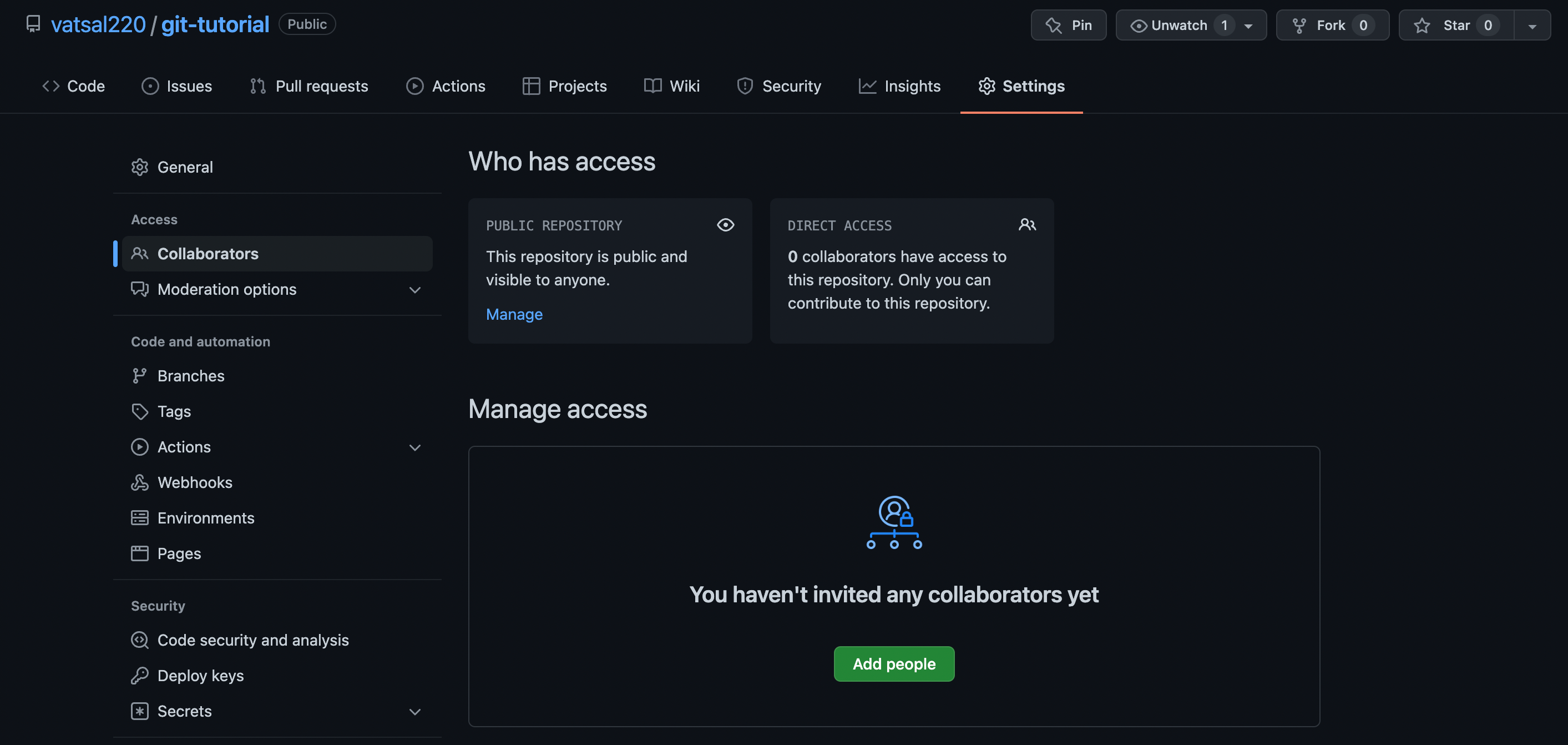The height and width of the screenshot is (745, 1568).
Task: Open Tags settings
Action: click(277, 411)
